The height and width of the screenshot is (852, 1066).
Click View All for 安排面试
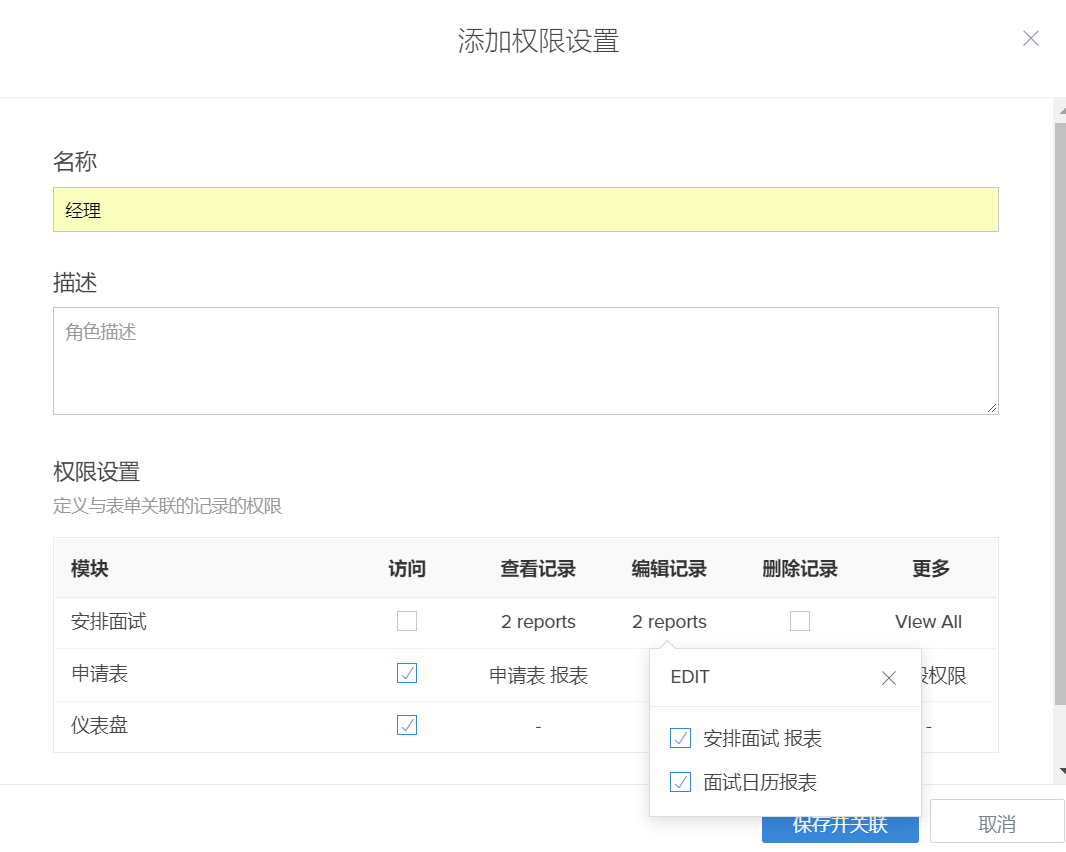click(928, 622)
